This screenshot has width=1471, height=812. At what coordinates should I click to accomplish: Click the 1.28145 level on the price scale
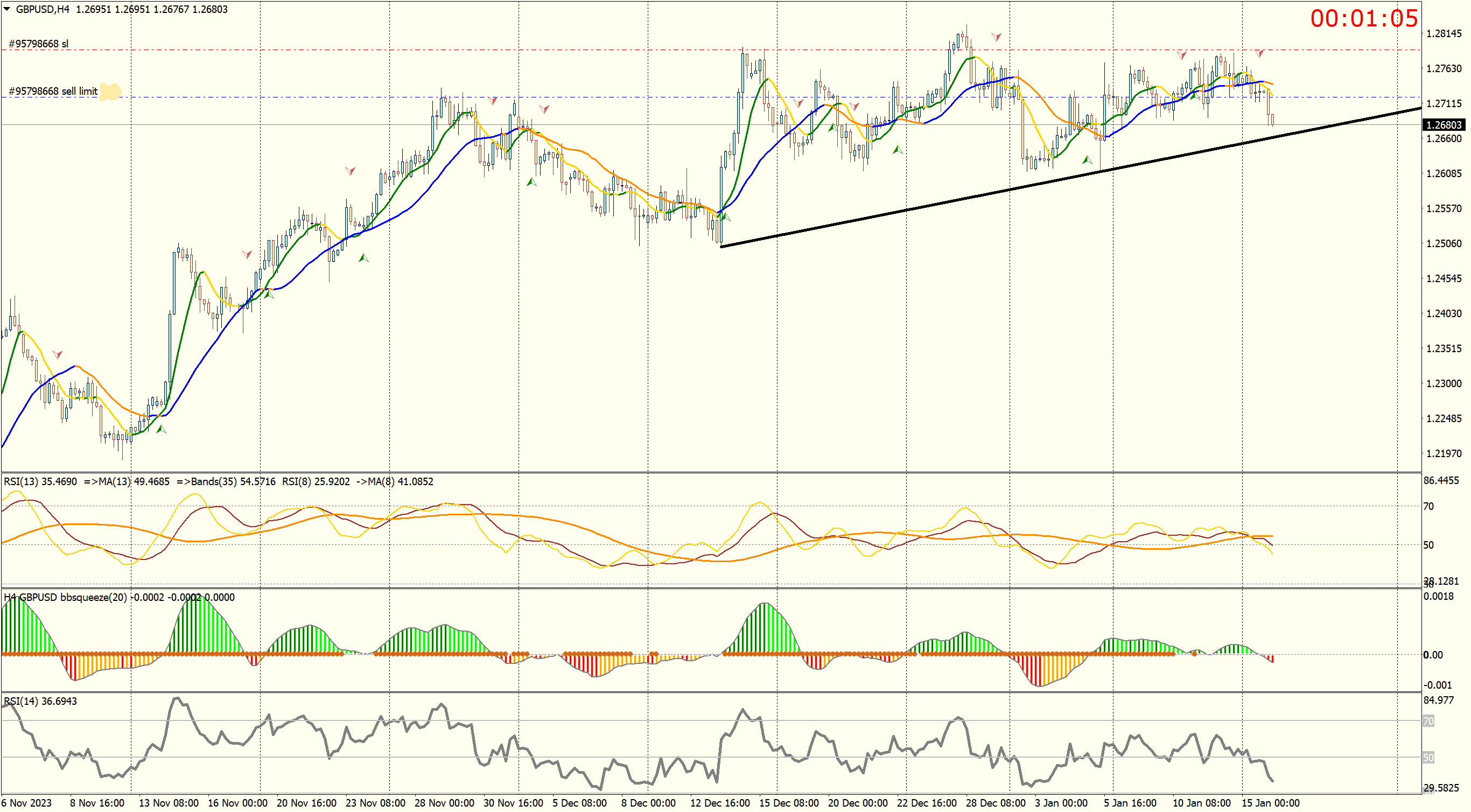pos(1444,34)
